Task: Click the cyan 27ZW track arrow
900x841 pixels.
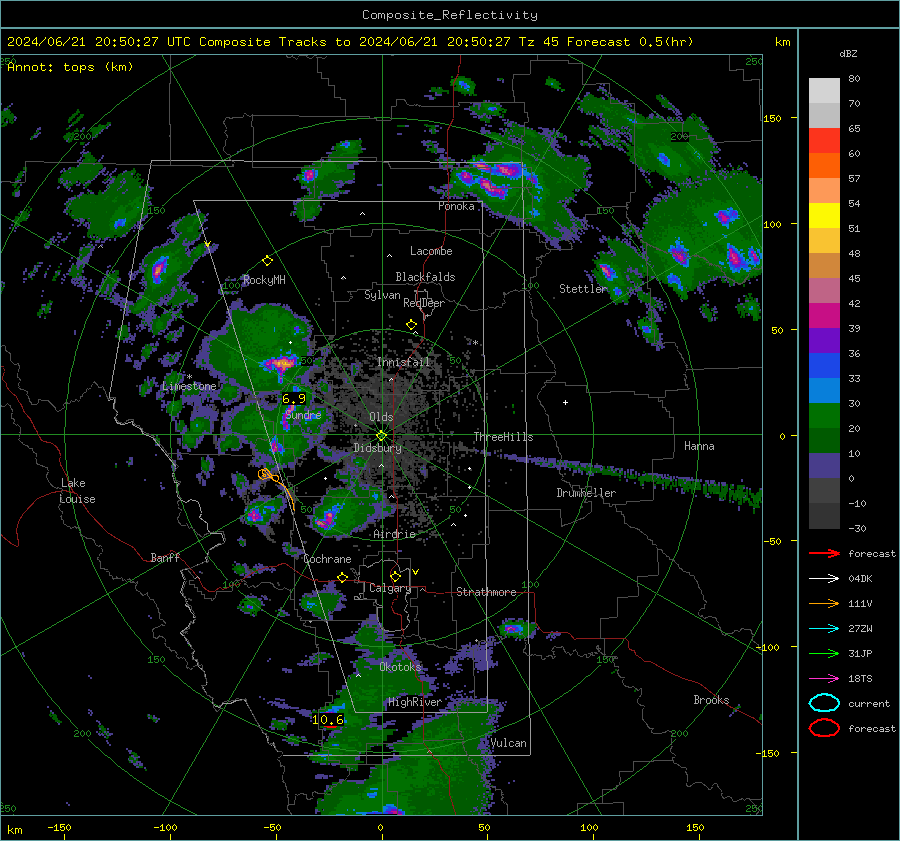Action: 824,629
